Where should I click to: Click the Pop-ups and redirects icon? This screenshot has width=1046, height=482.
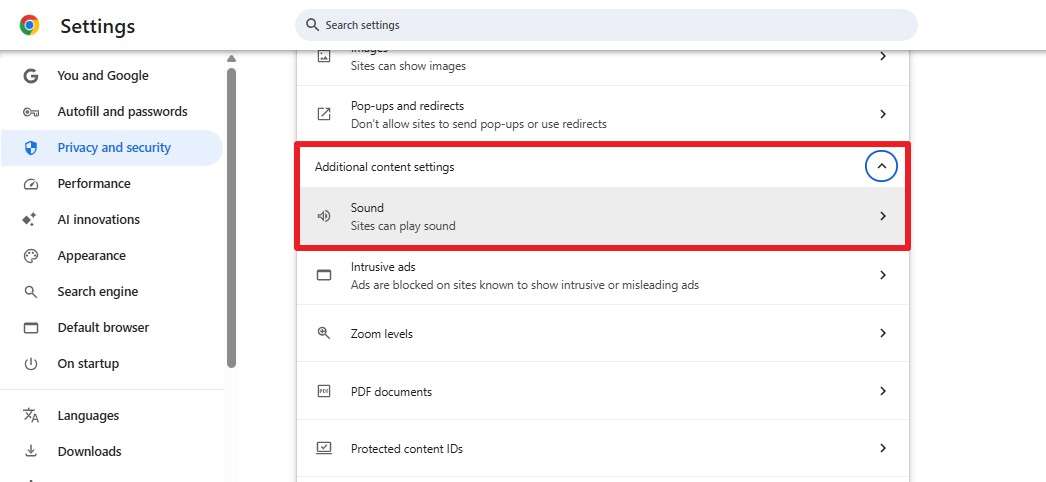pos(324,114)
